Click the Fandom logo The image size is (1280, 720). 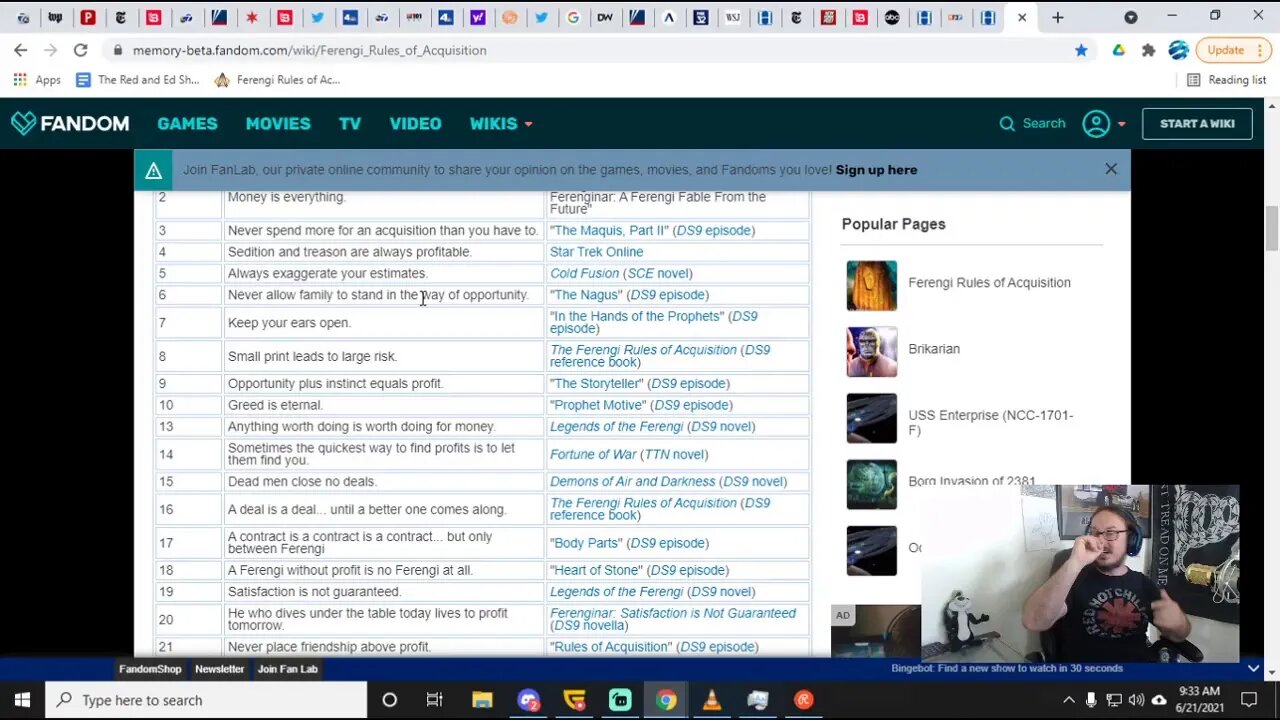(x=70, y=123)
